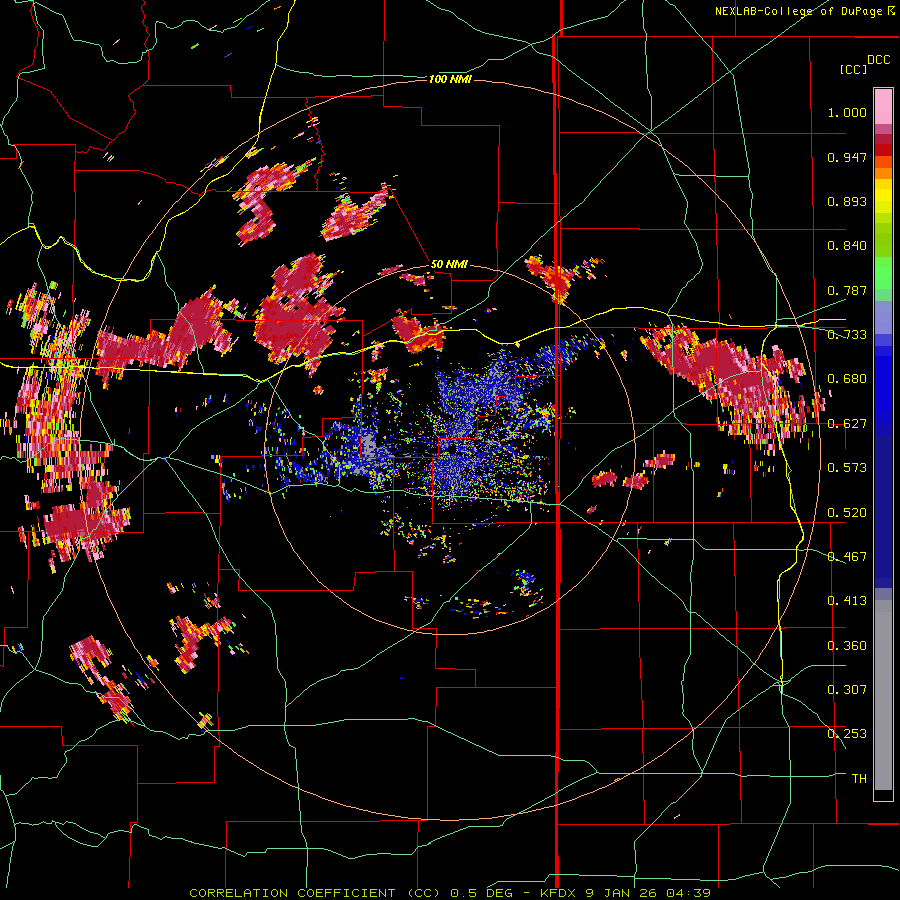Click the TH threshold label

point(859,779)
